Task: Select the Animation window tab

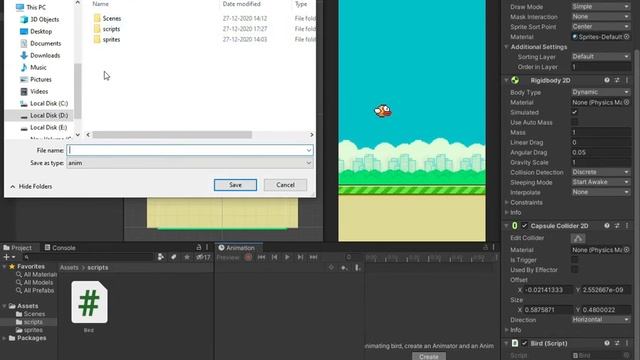Action: pyautogui.click(x=236, y=248)
